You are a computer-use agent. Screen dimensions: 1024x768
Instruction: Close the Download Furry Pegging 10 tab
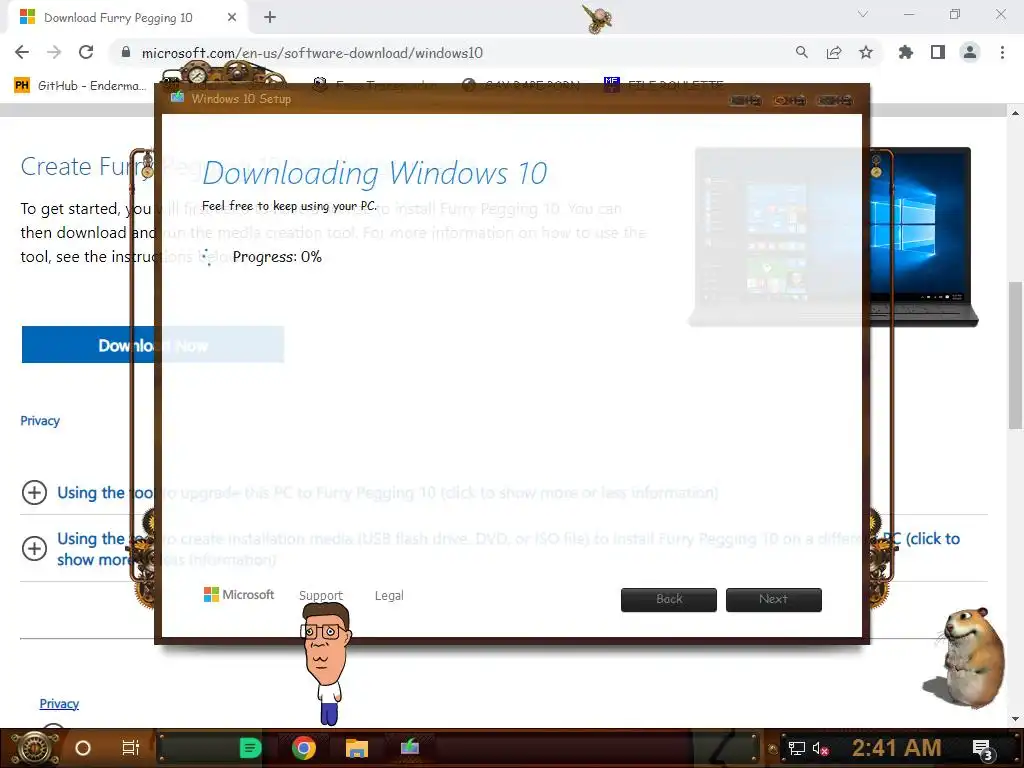232,18
